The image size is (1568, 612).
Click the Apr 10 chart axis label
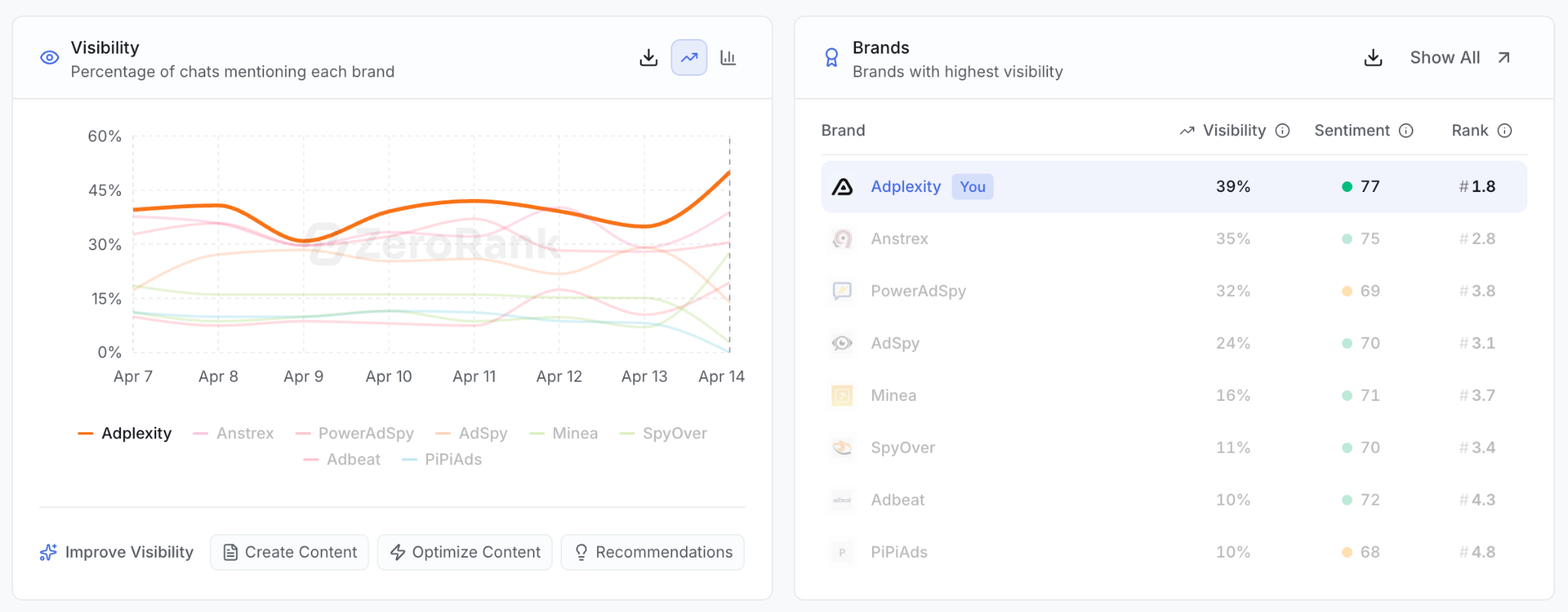click(x=389, y=376)
